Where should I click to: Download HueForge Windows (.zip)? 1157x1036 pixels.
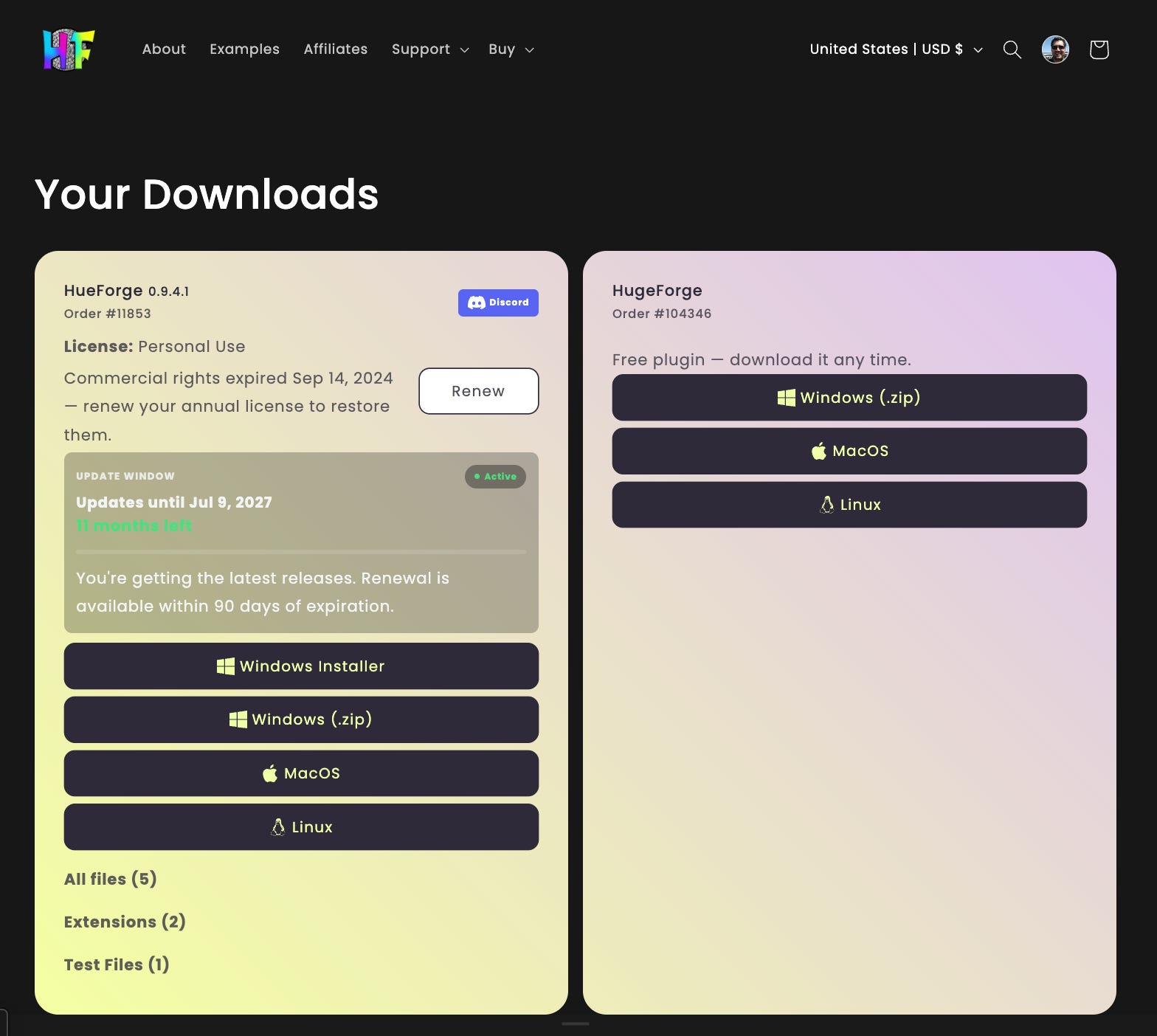(301, 719)
